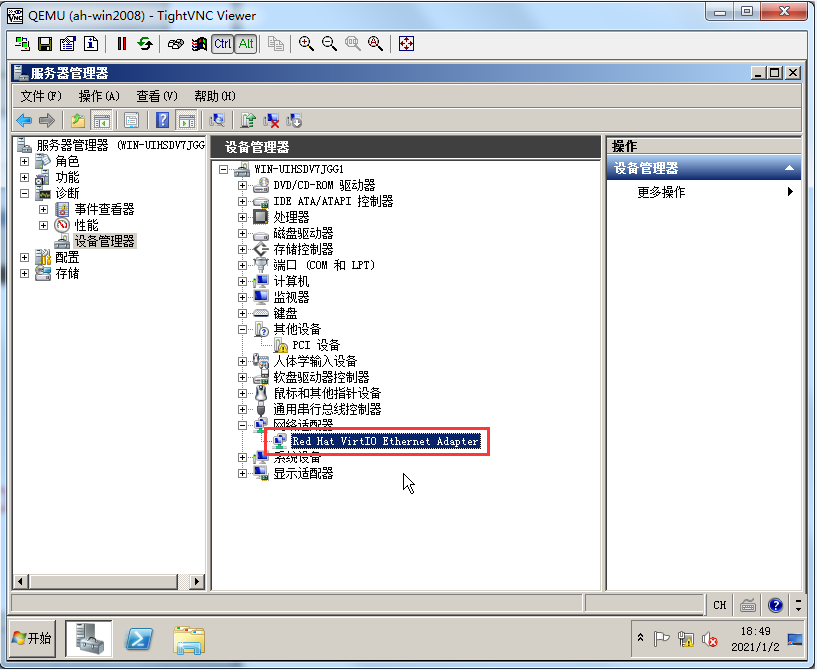Select the PCI 设备 entry

coord(315,345)
